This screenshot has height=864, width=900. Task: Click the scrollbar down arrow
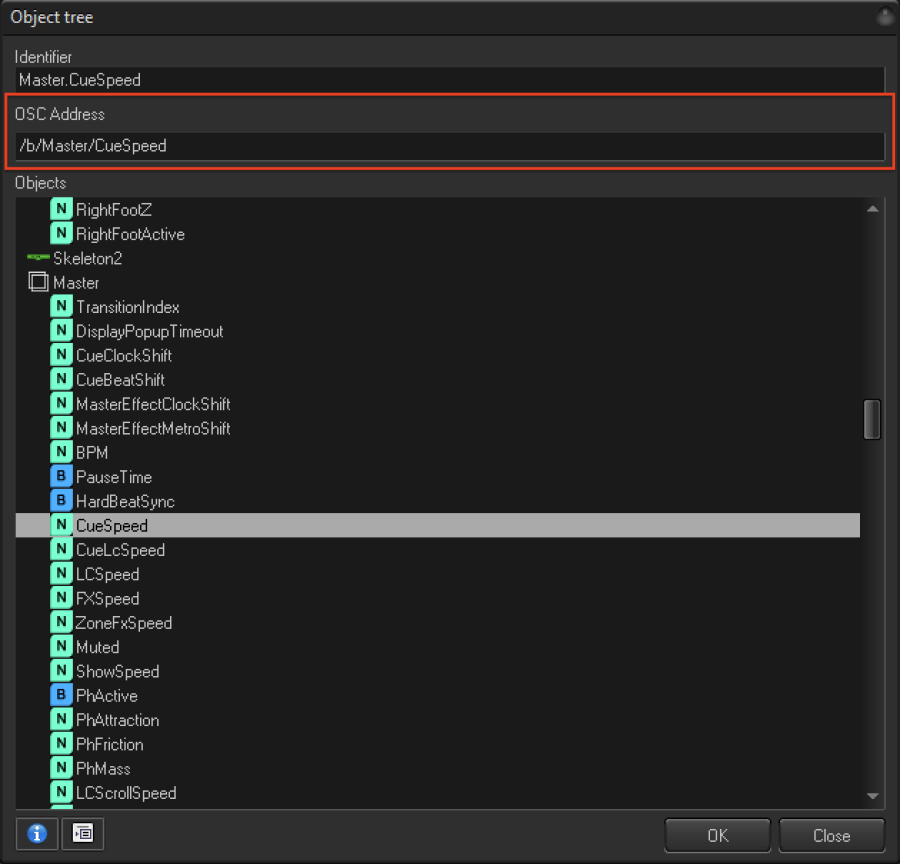[x=872, y=796]
